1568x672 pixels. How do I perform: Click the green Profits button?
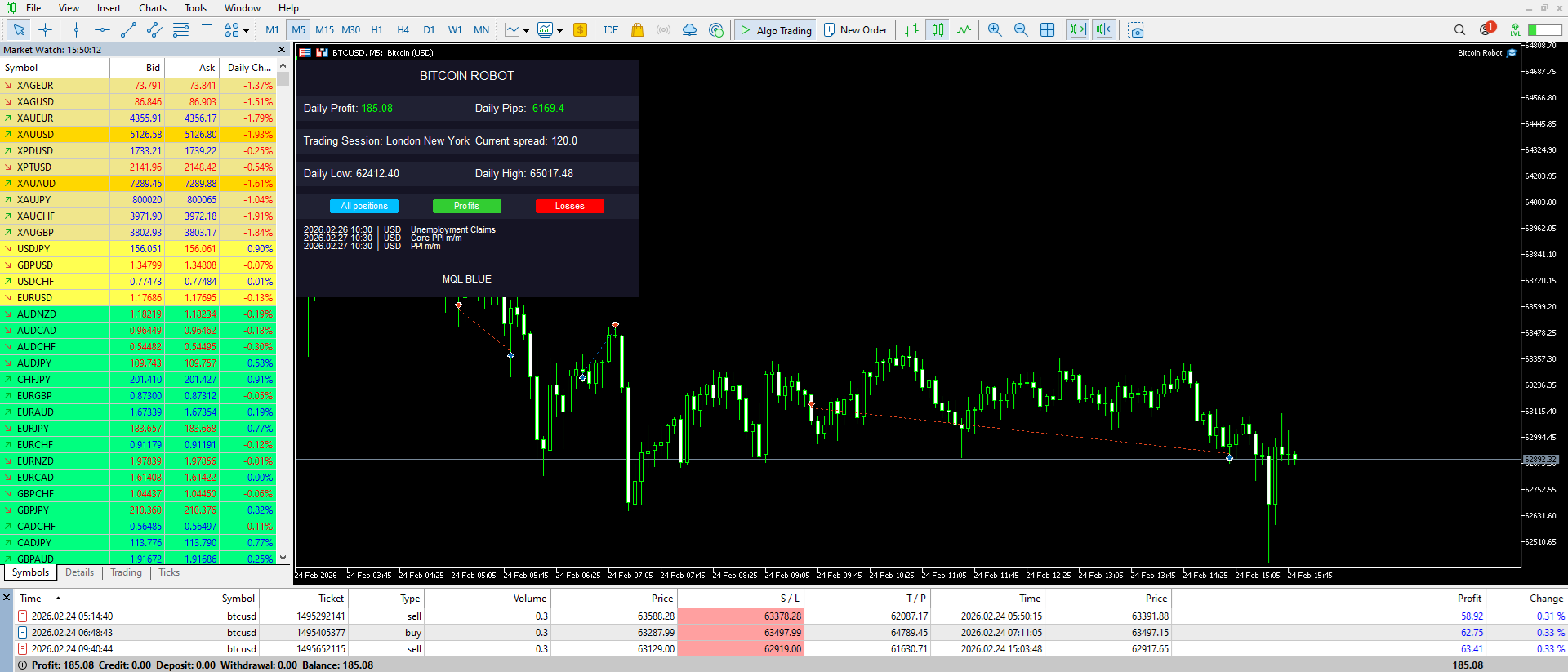point(467,206)
